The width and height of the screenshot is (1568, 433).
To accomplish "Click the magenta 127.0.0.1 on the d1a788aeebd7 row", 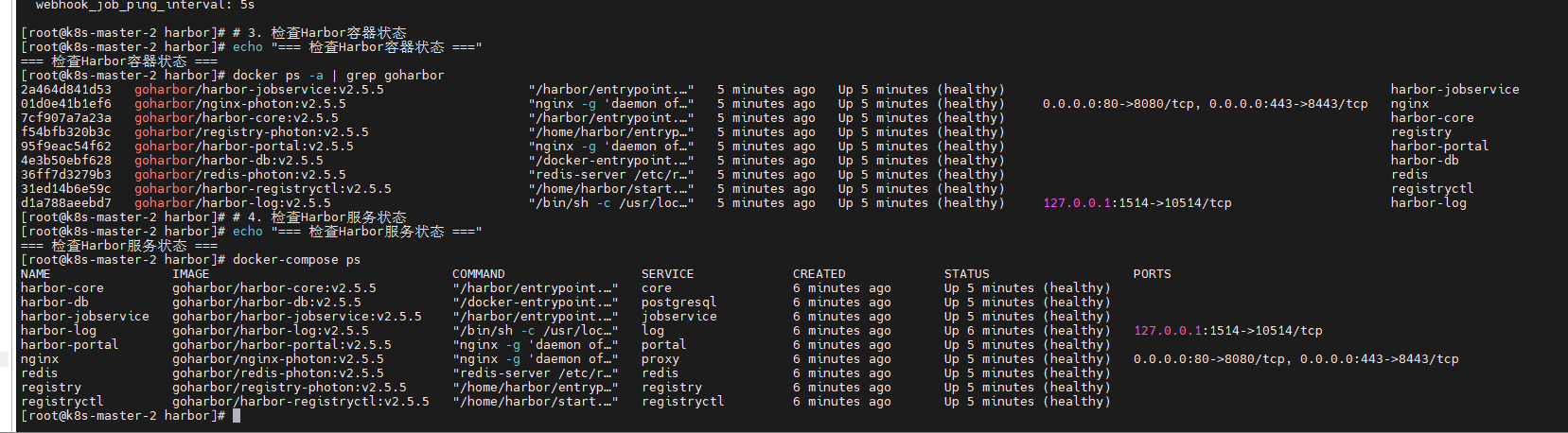I will [1077, 203].
